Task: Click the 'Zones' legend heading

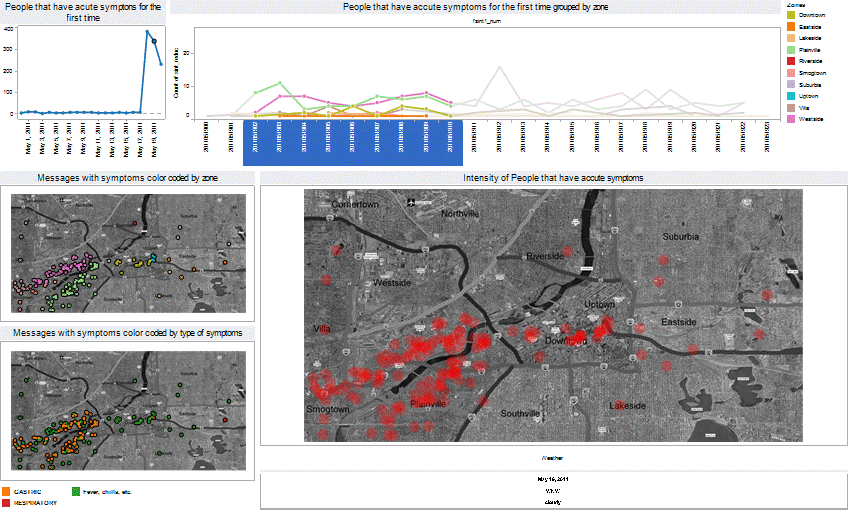Action: (x=796, y=5)
